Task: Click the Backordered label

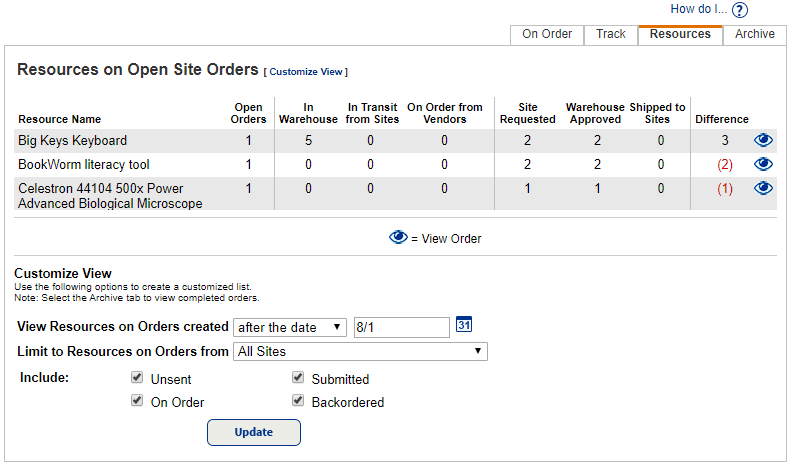Action: (x=348, y=402)
